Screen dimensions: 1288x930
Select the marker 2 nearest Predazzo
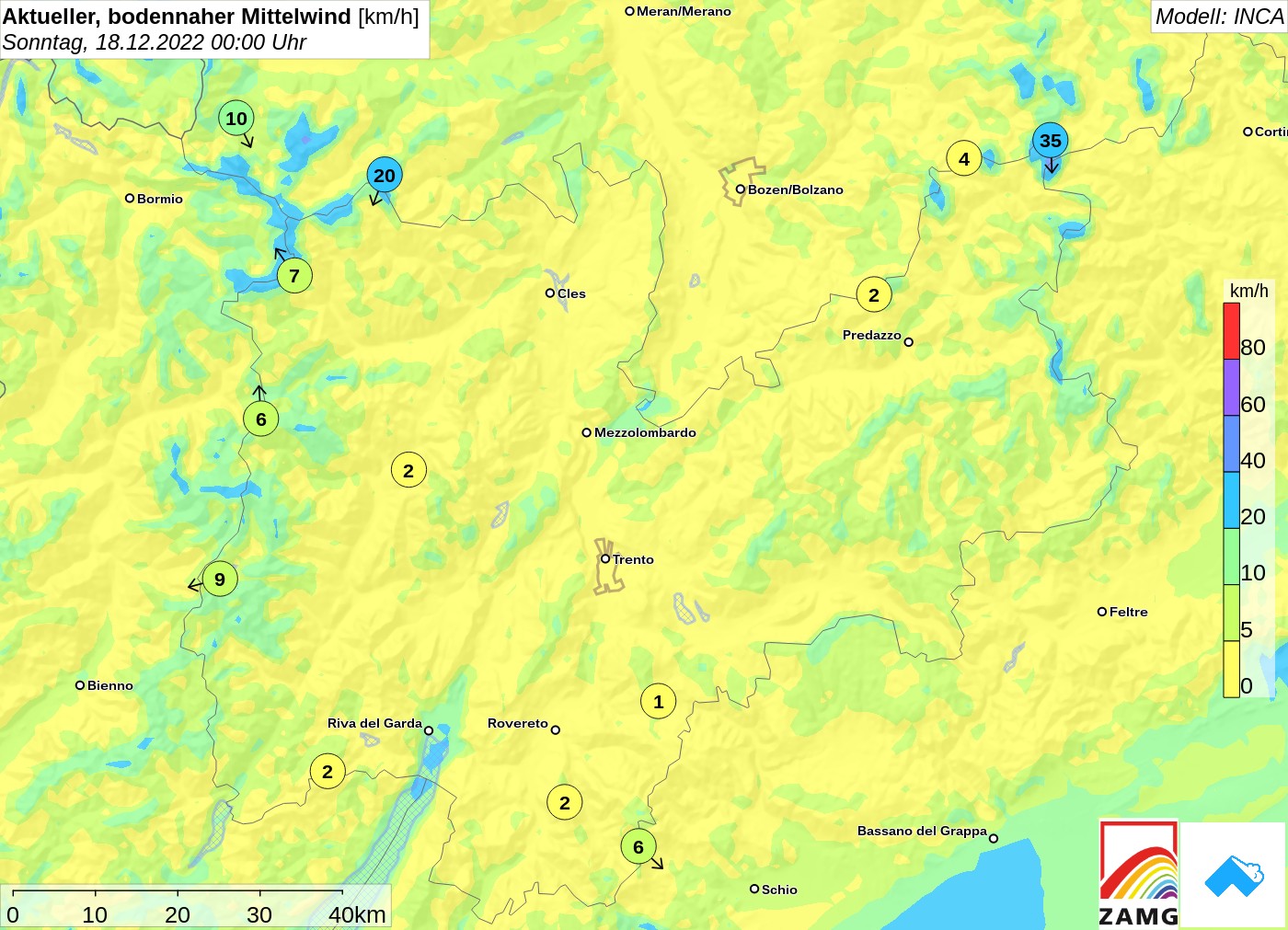pos(874,294)
